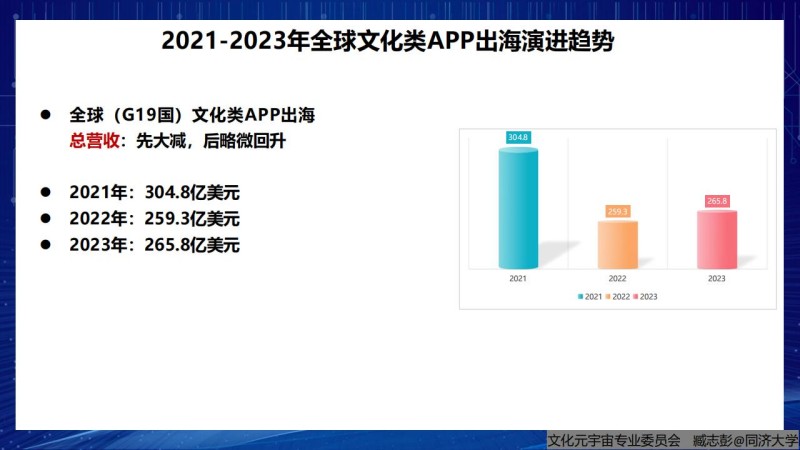This screenshot has width=800, height=450.
Task: Click the pink 2023 bar in chart
Action: (x=717, y=239)
